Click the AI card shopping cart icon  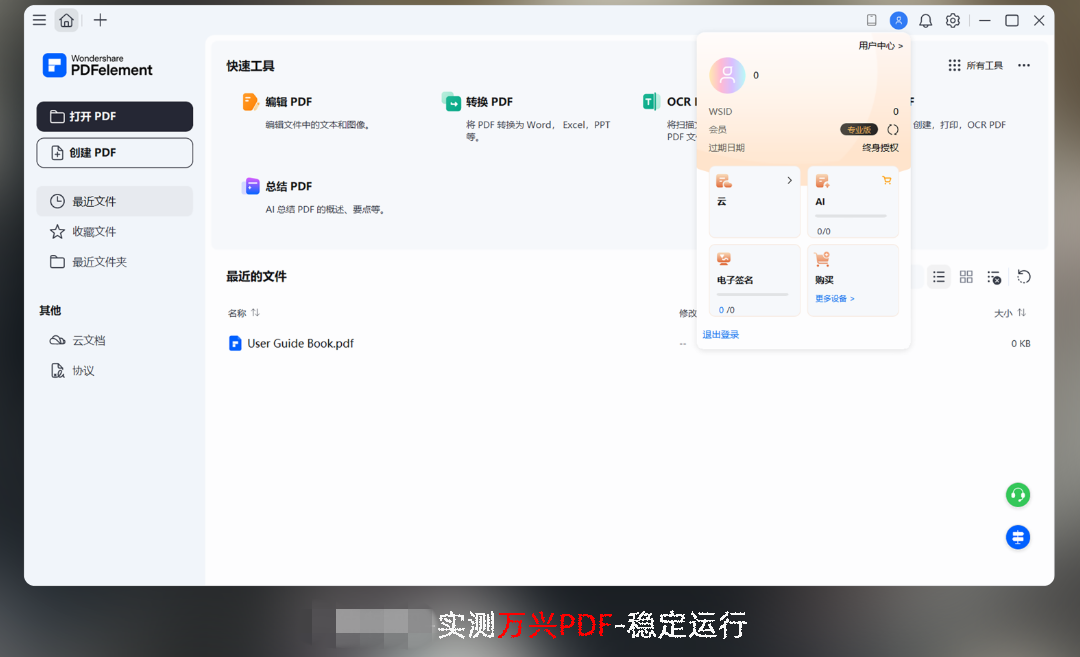coord(886,180)
